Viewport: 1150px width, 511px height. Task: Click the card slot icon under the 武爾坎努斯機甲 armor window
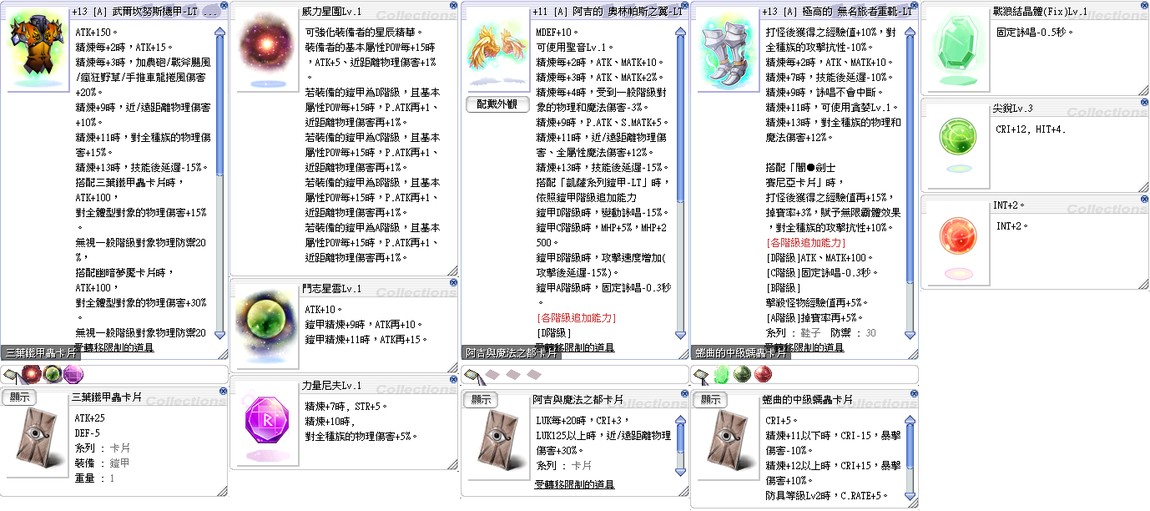click(x=12, y=375)
